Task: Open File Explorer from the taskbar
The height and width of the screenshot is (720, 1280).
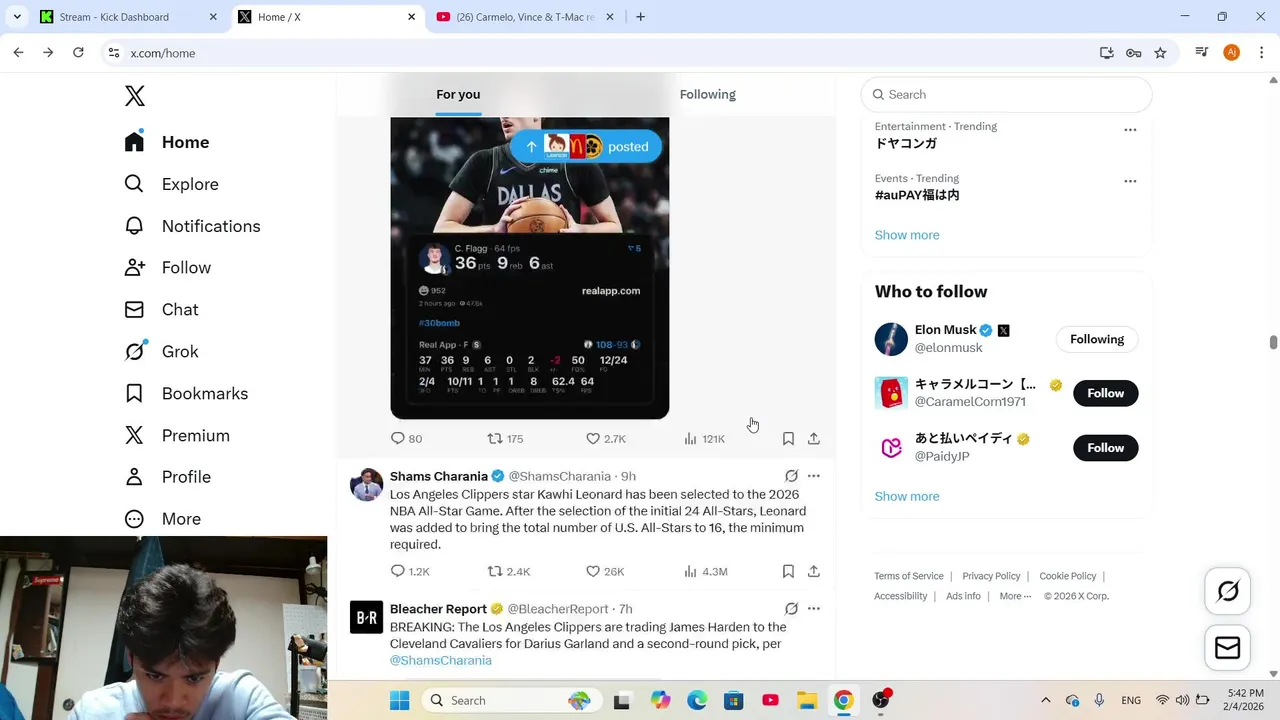Action: [807, 700]
